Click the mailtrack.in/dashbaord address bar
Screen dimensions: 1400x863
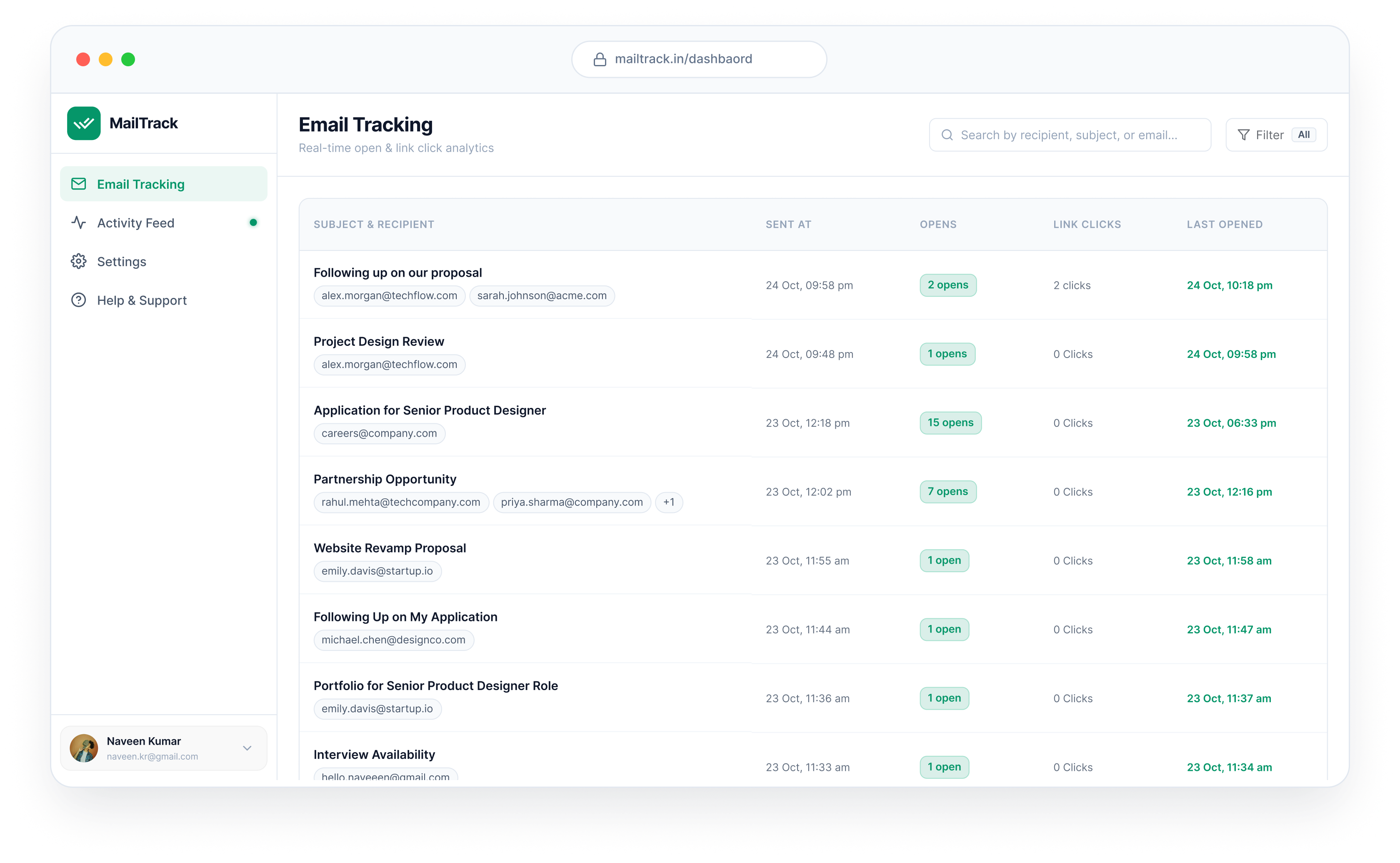click(x=699, y=59)
